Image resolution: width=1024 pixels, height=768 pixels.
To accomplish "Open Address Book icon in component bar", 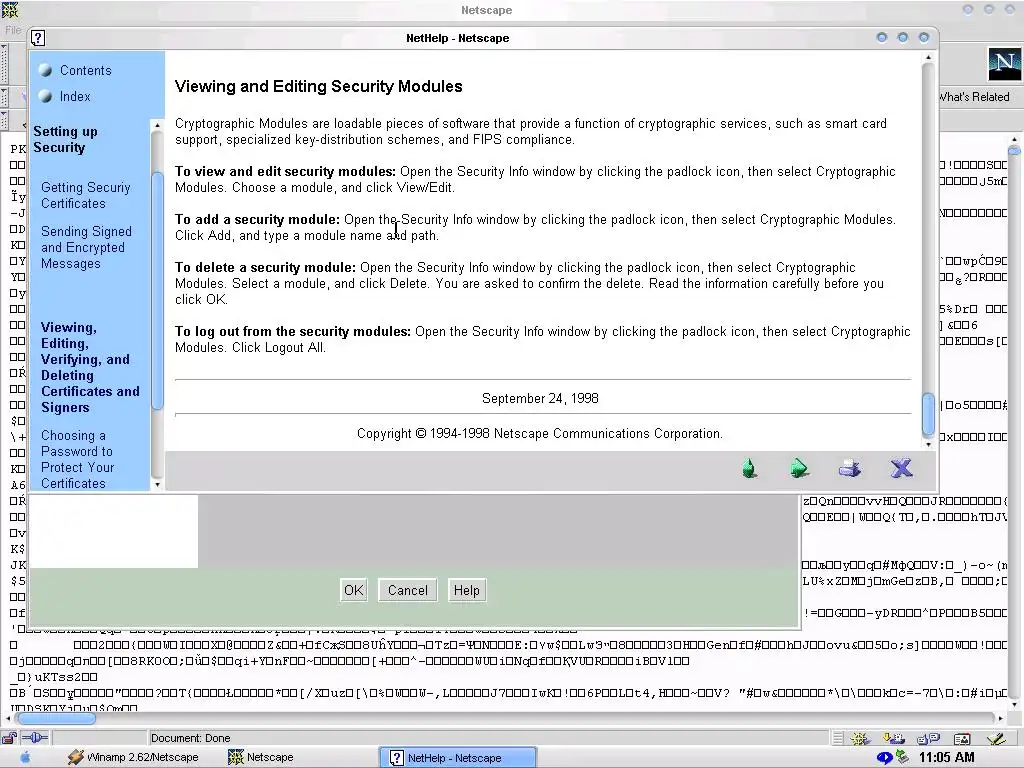I will (961, 738).
